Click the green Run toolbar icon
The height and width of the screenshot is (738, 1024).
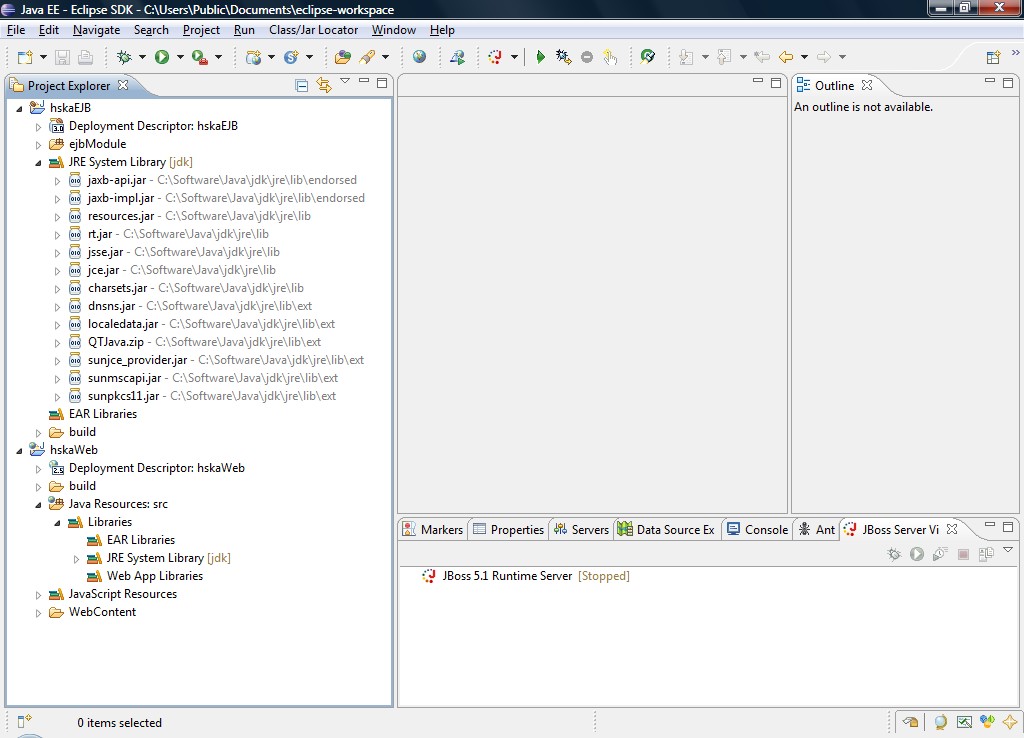click(x=162, y=57)
